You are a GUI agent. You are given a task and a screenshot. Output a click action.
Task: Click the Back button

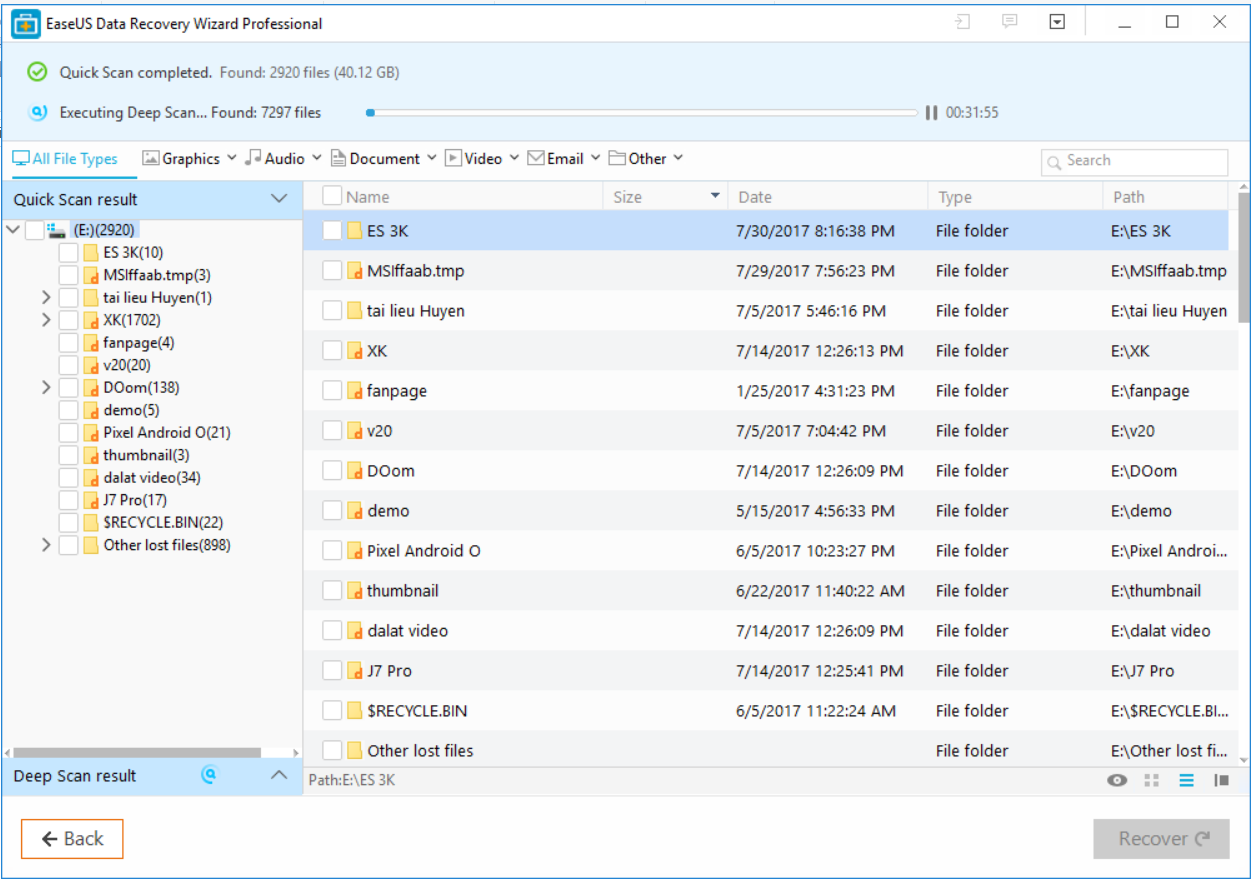[72, 839]
